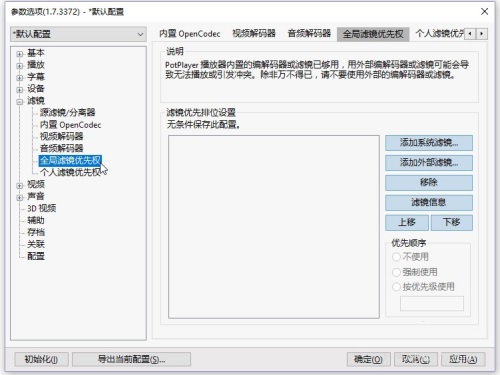The height and width of the screenshot is (375, 500).
Task: Click the 添加外部滤镜 button
Action: tap(429, 163)
